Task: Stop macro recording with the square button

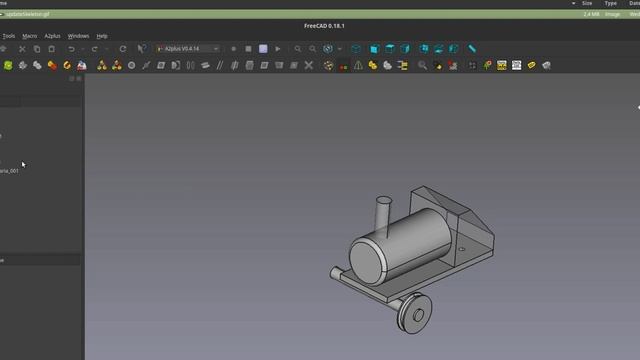Action: click(248, 49)
